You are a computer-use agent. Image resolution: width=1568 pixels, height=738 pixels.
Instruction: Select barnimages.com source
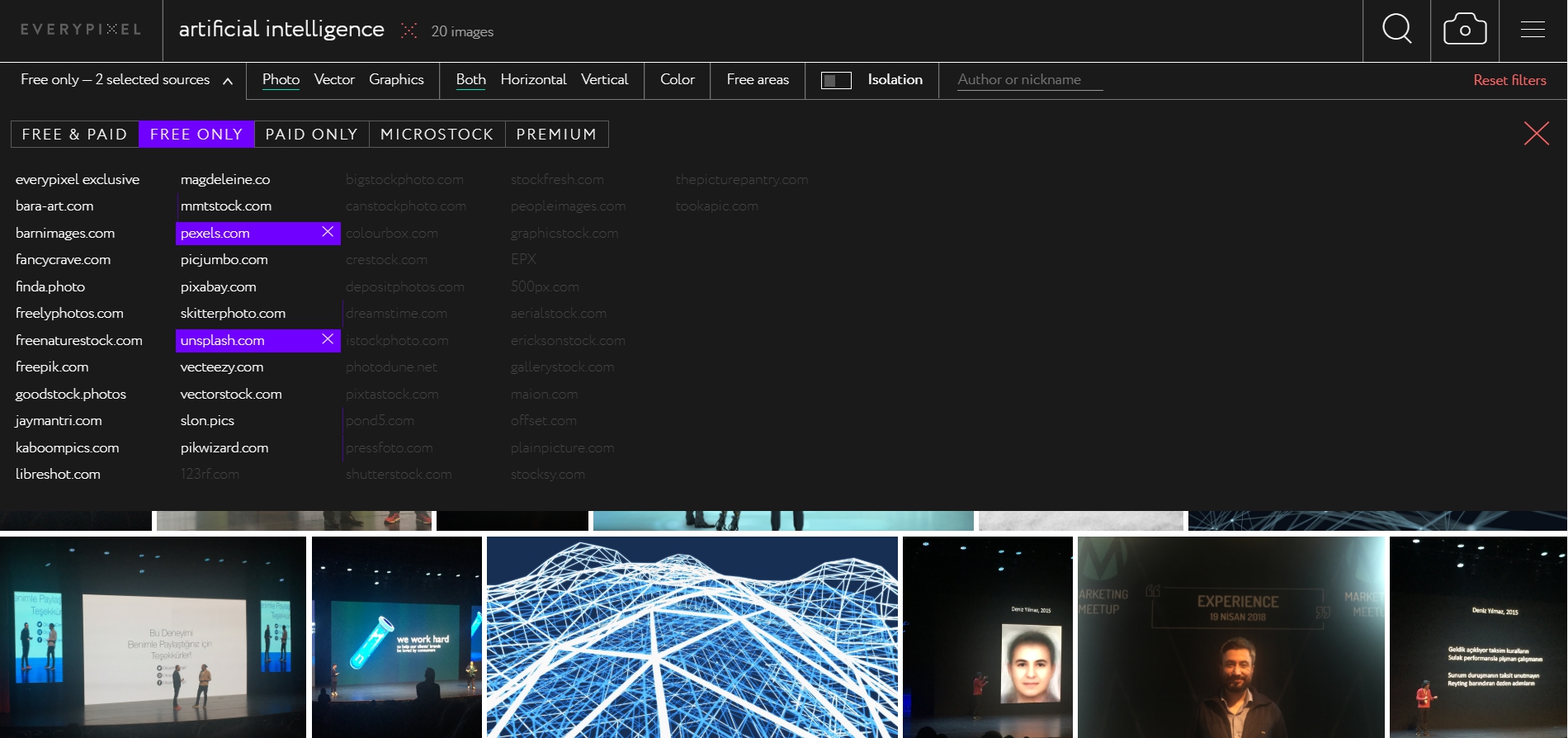pos(65,233)
